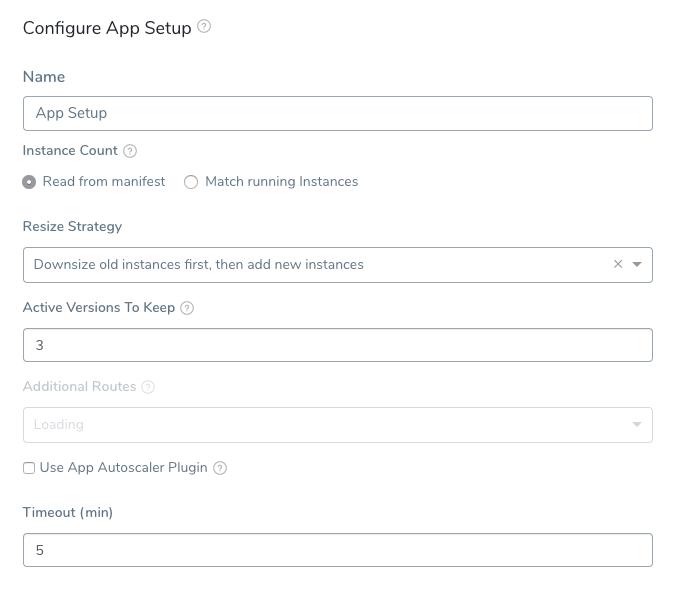Show the Instance Count help tooltip icon

pyautogui.click(x=130, y=151)
